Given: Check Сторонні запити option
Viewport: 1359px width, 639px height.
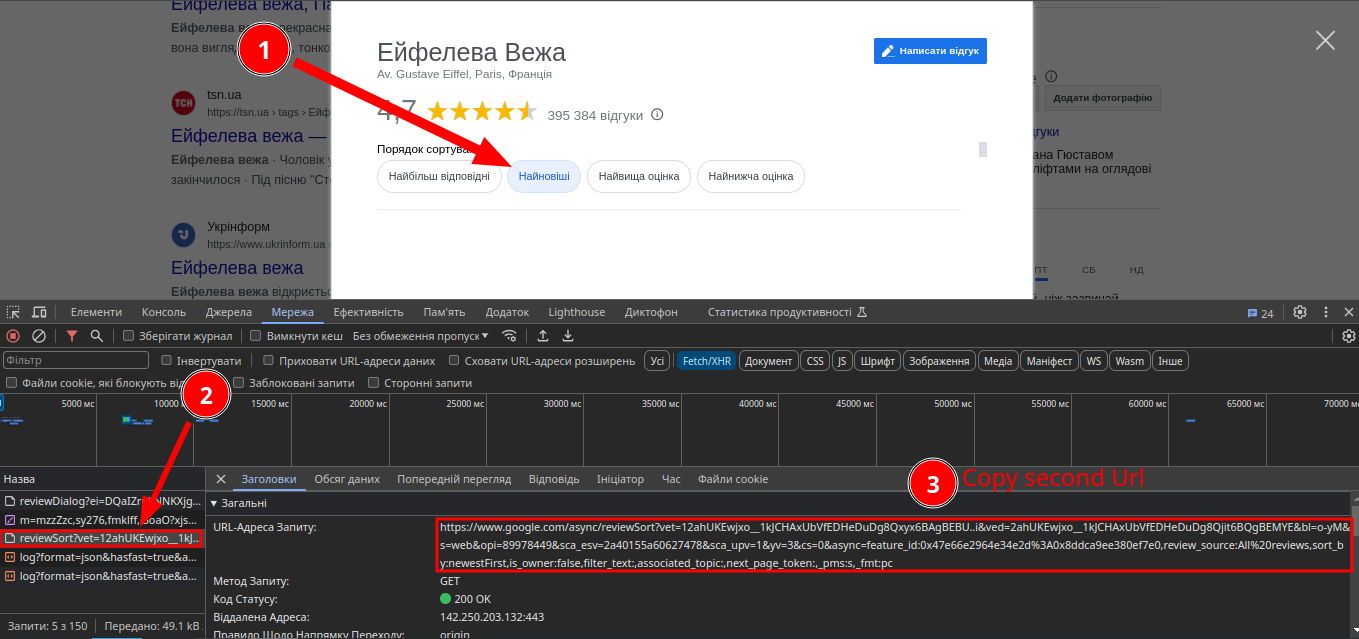Looking at the screenshot, I should coord(374,383).
